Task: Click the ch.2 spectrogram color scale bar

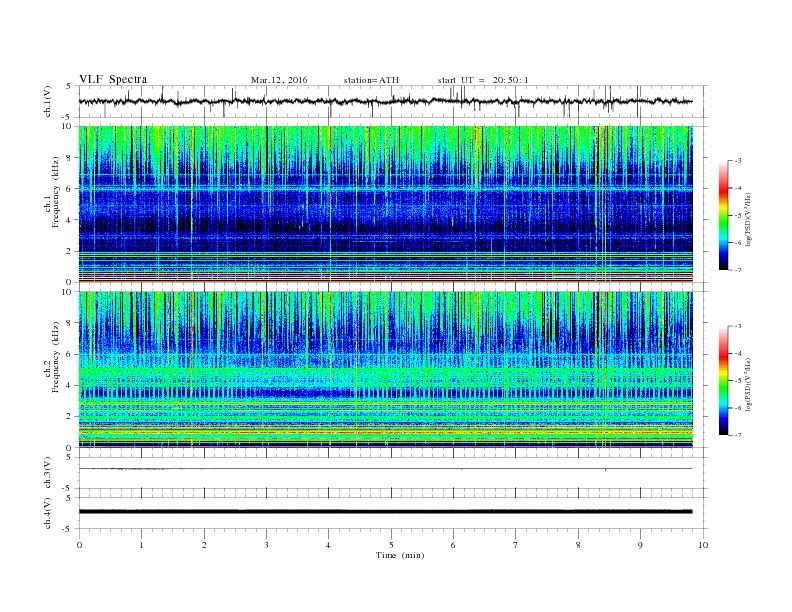Action: point(723,381)
